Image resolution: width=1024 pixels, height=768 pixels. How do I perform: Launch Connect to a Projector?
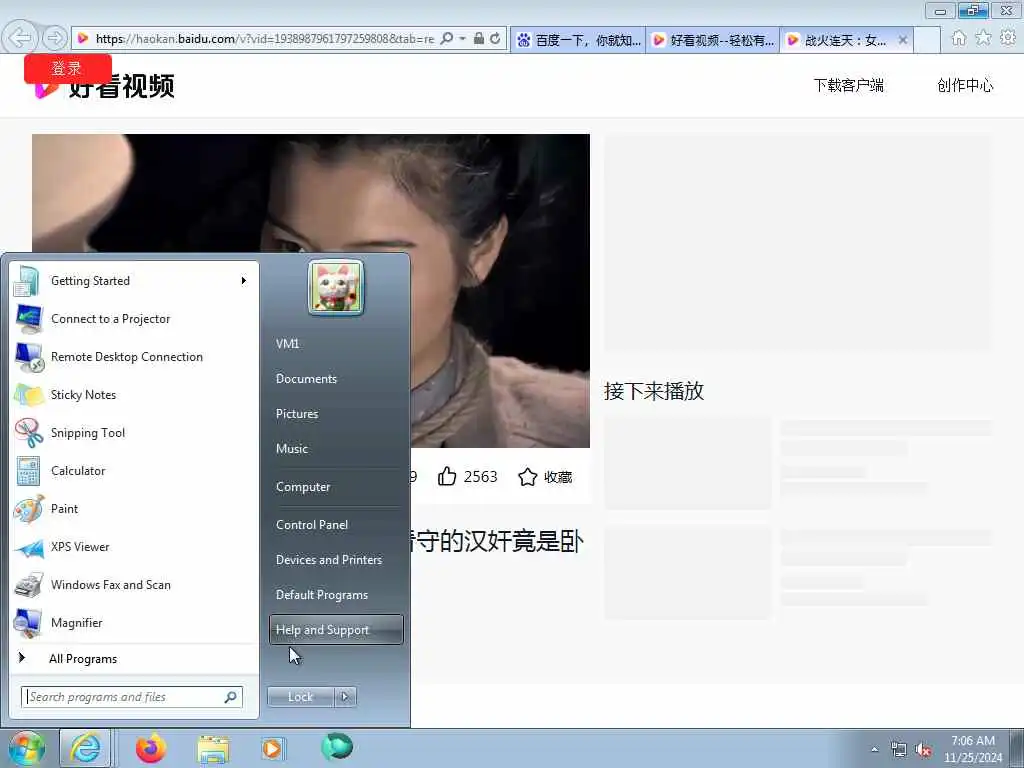pos(134,319)
